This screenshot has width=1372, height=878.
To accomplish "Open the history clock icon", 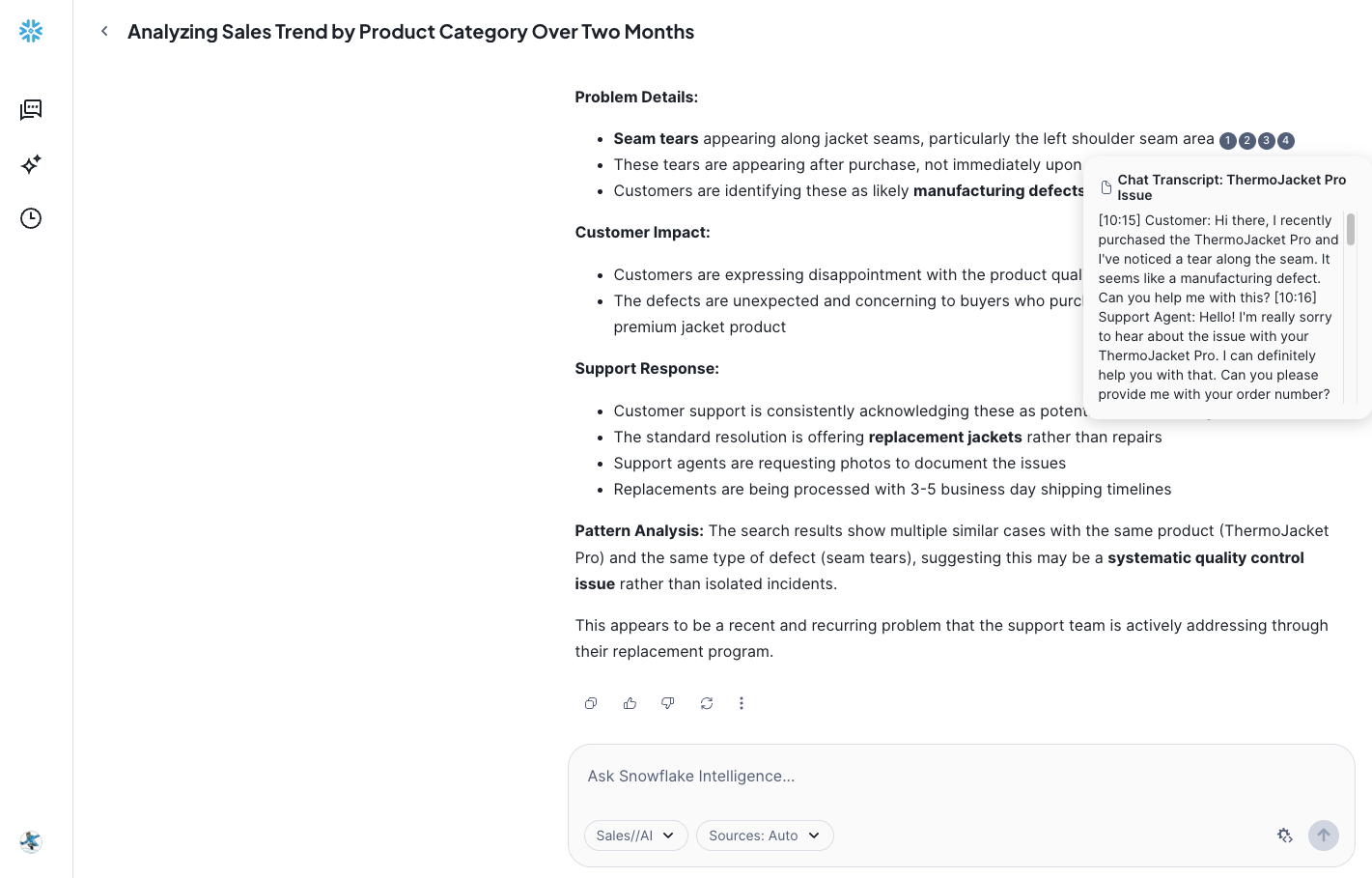I will (x=31, y=218).
